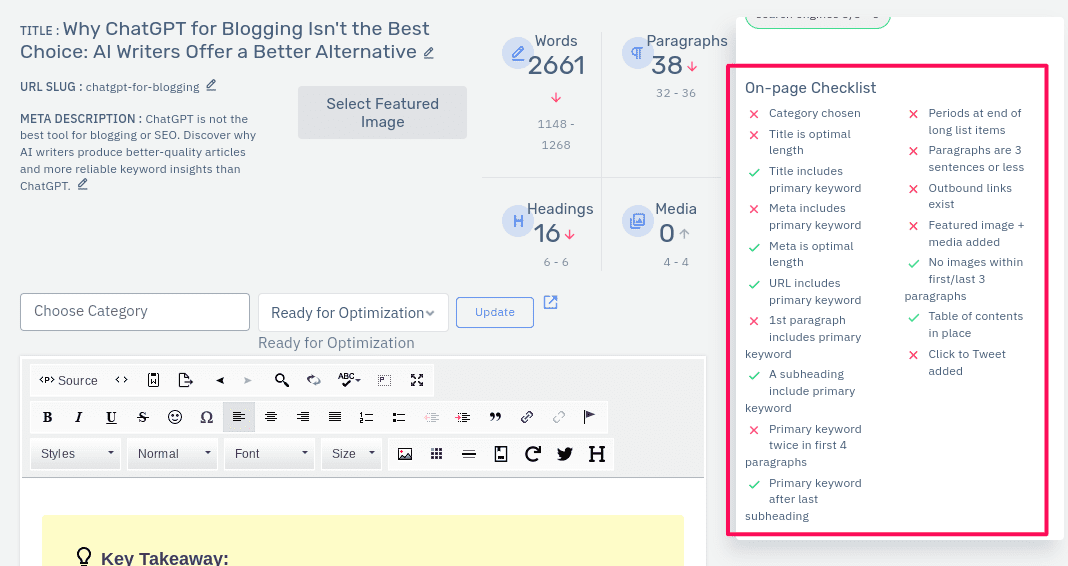Click the Headings H circle icon
The width and height of the screenshot is (1068, 566).
coord(518,221)
